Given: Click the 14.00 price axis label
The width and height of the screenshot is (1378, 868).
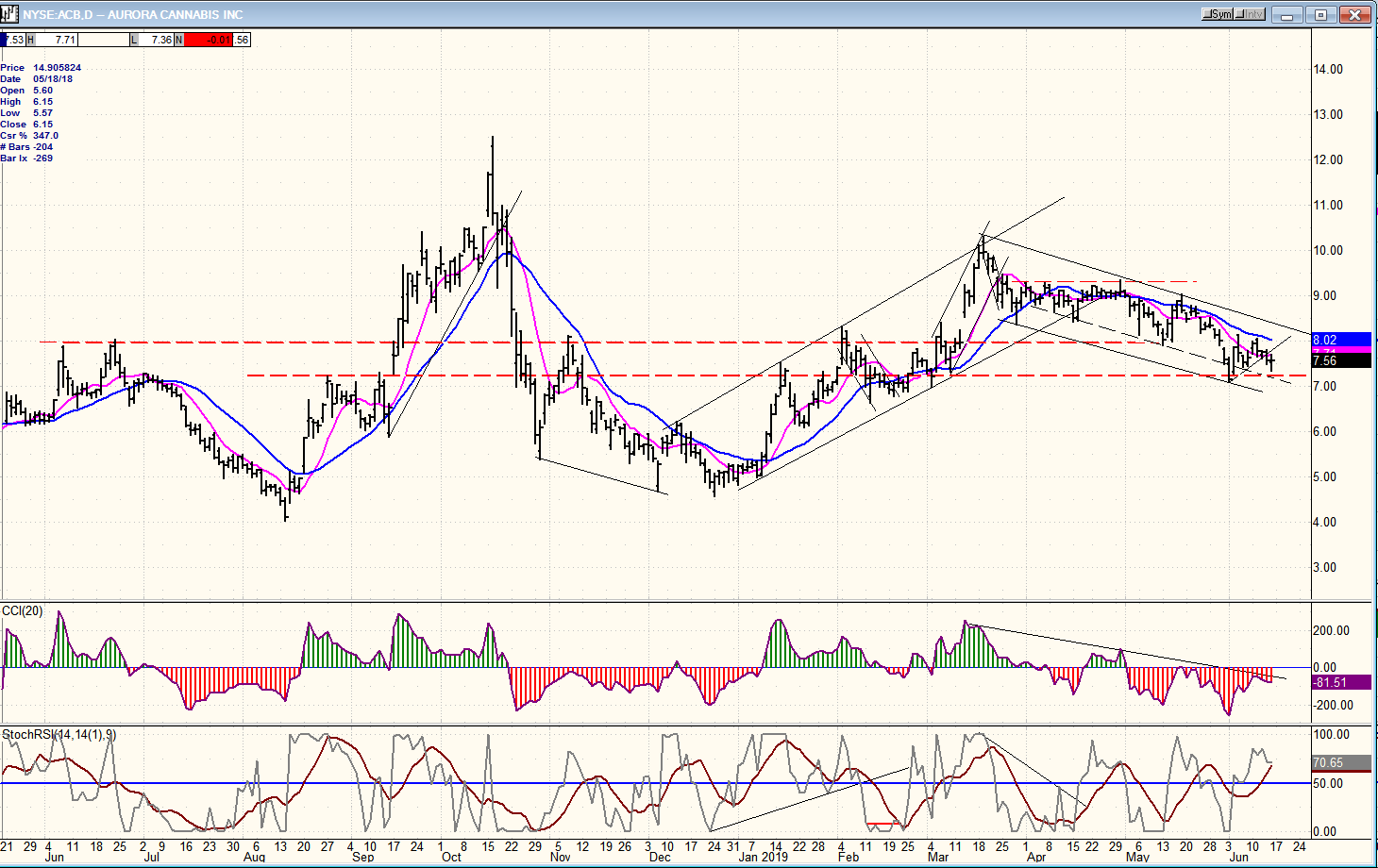Looking at the screenshot, I should [x=1328, y=69].
